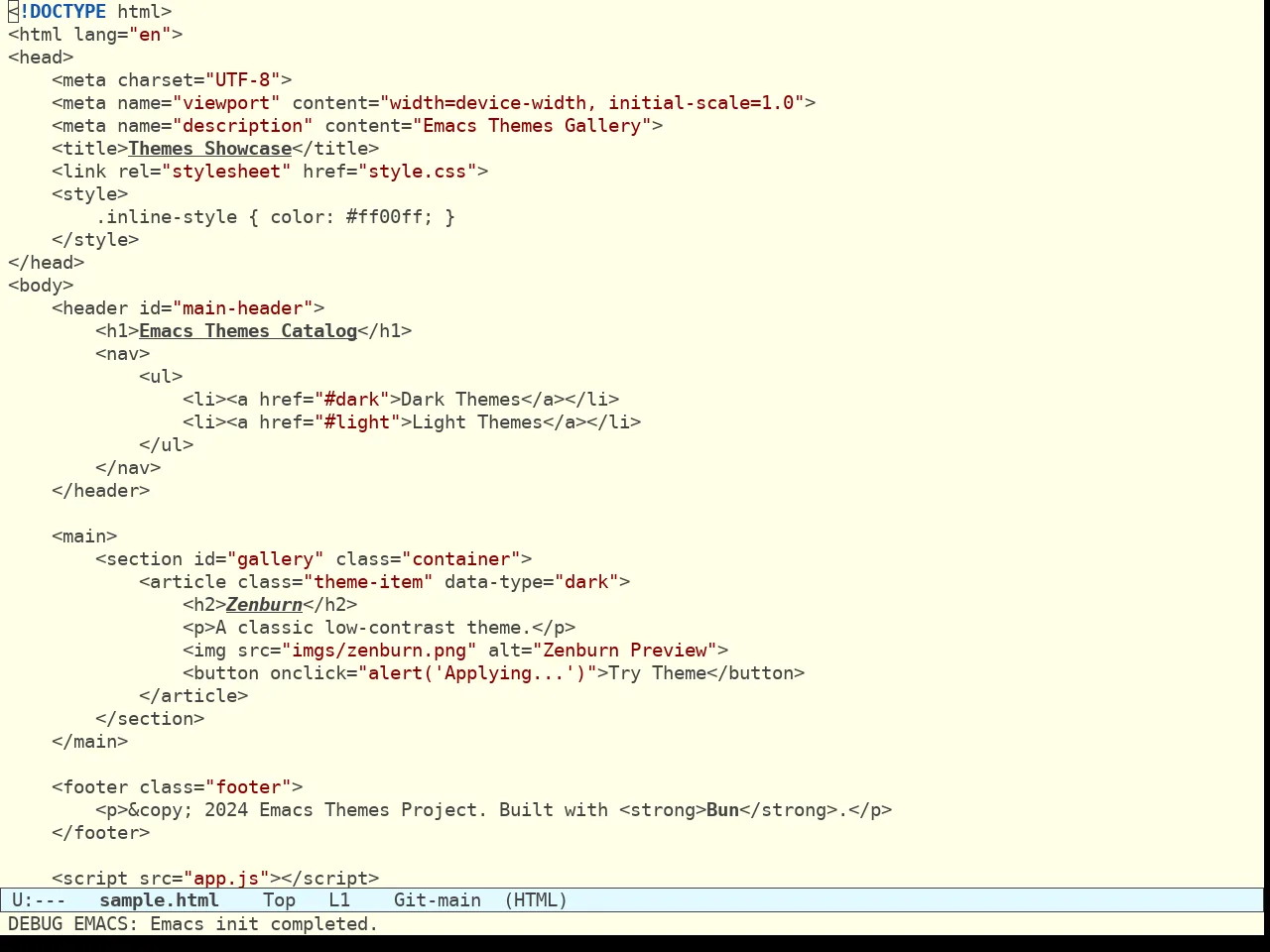Click the title text Themes Showcase
The width and height of the screenshot is (1270, 952).
(x=209, y=149)
